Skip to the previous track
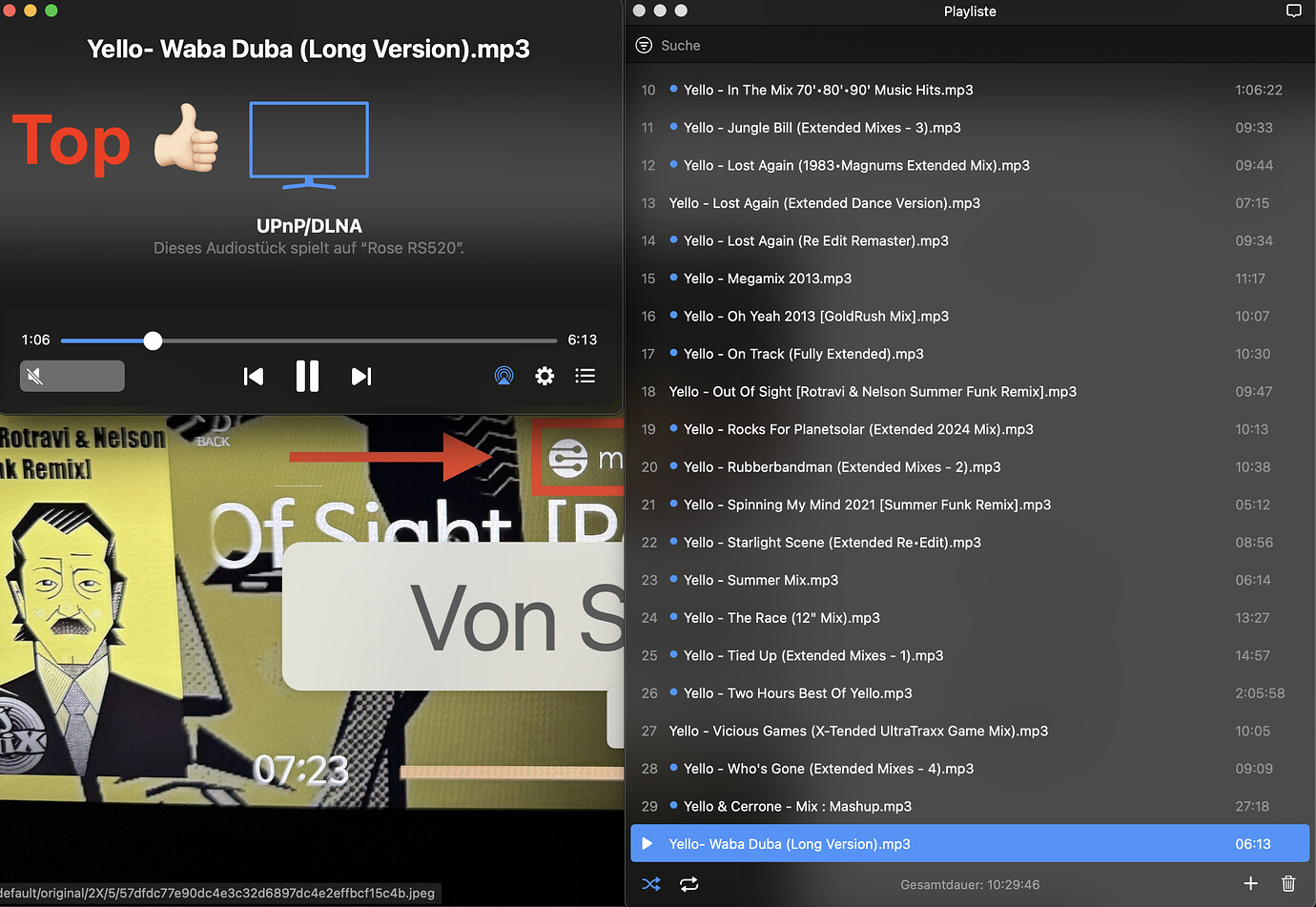The width and height of the screenshot is (1316, 907). (253, 377)
